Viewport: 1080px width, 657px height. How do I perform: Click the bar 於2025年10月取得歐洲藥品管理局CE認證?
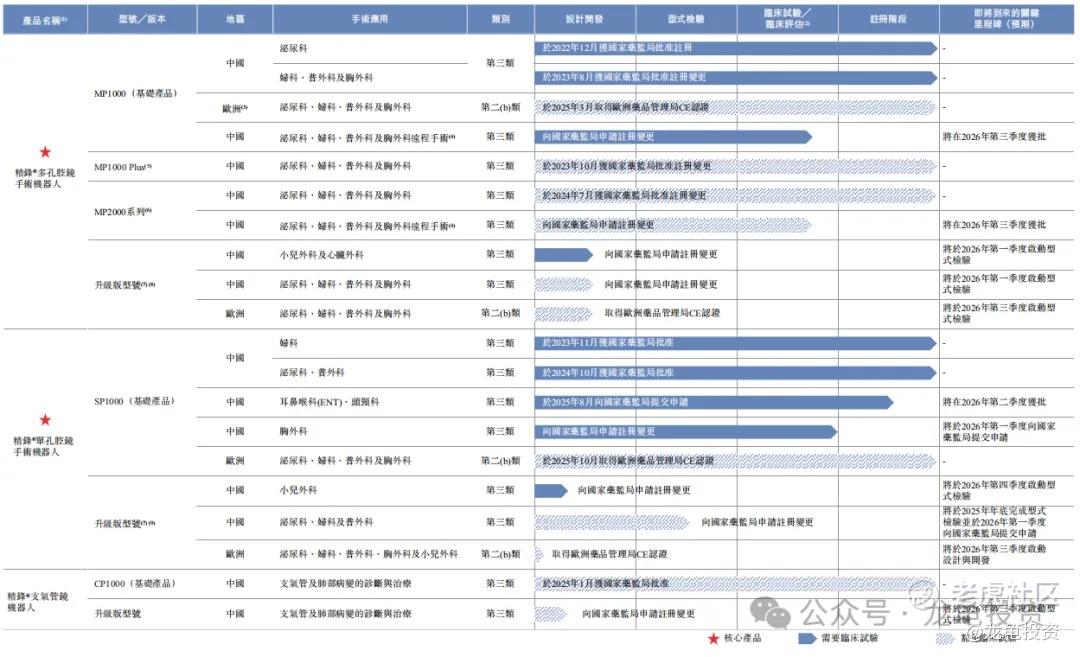tap(736, 461)
